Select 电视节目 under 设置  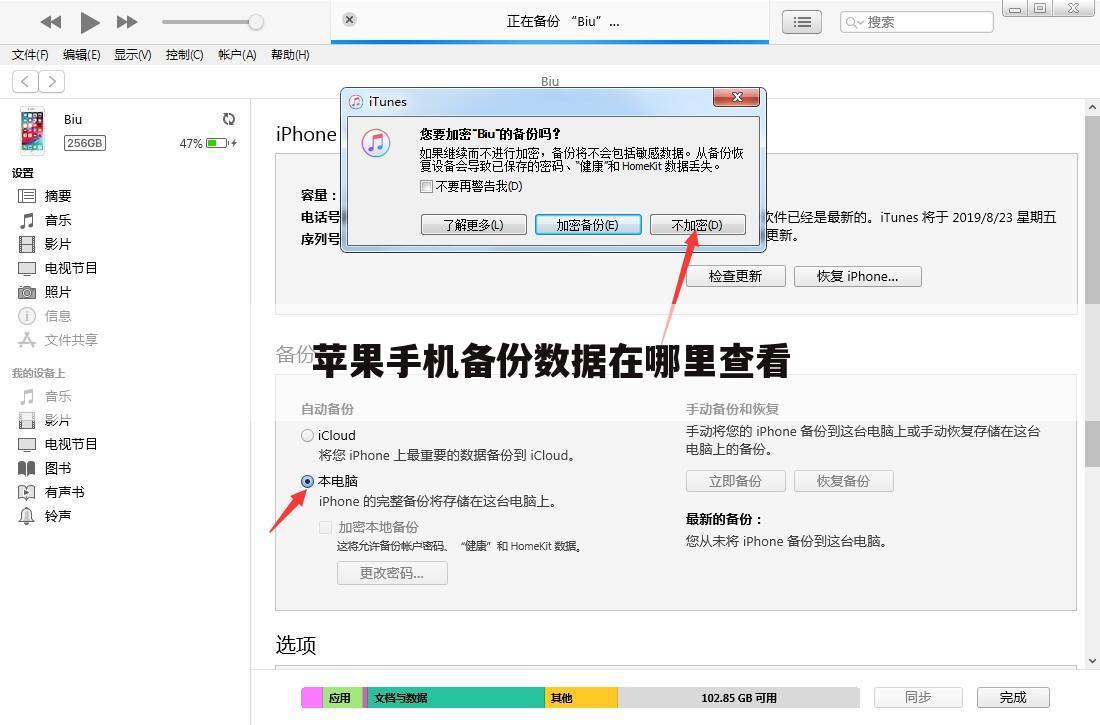70,267
